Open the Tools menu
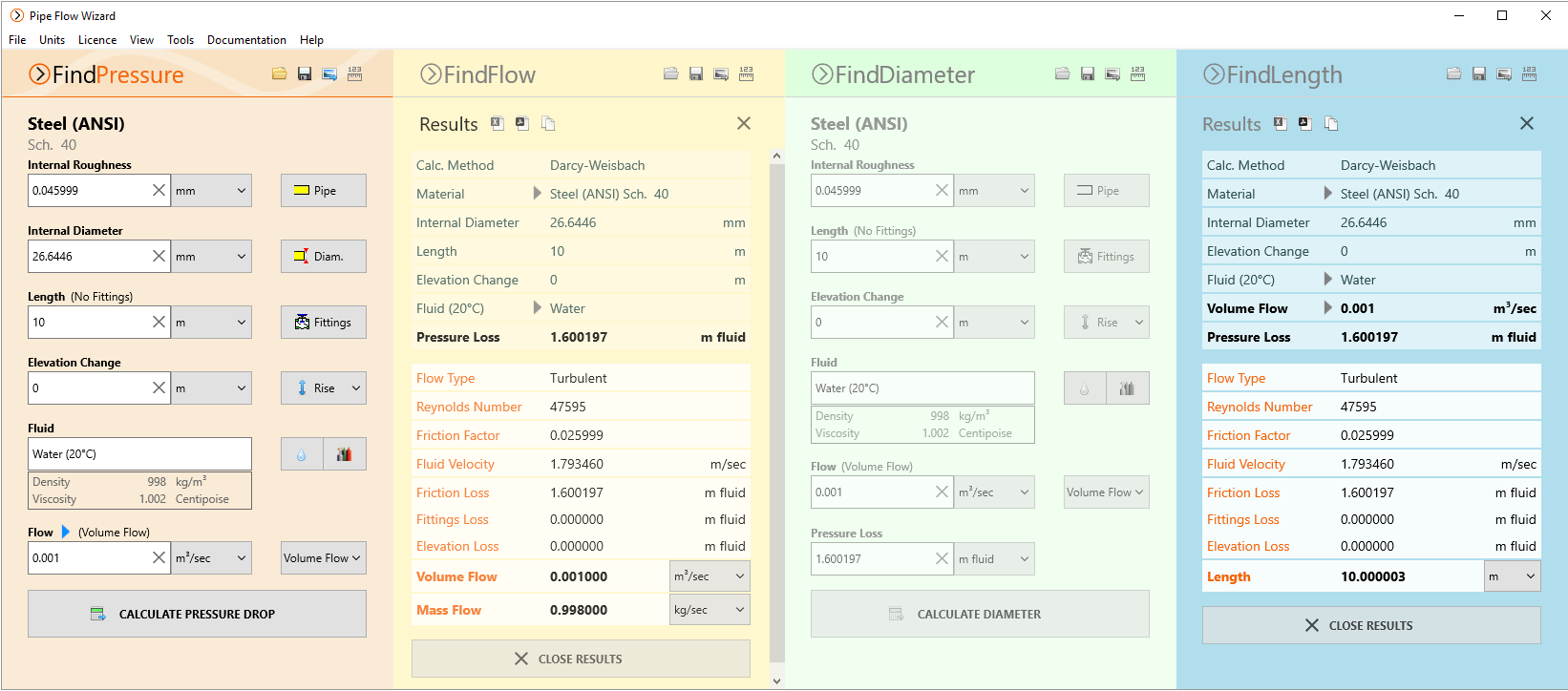 click(180, 40)
